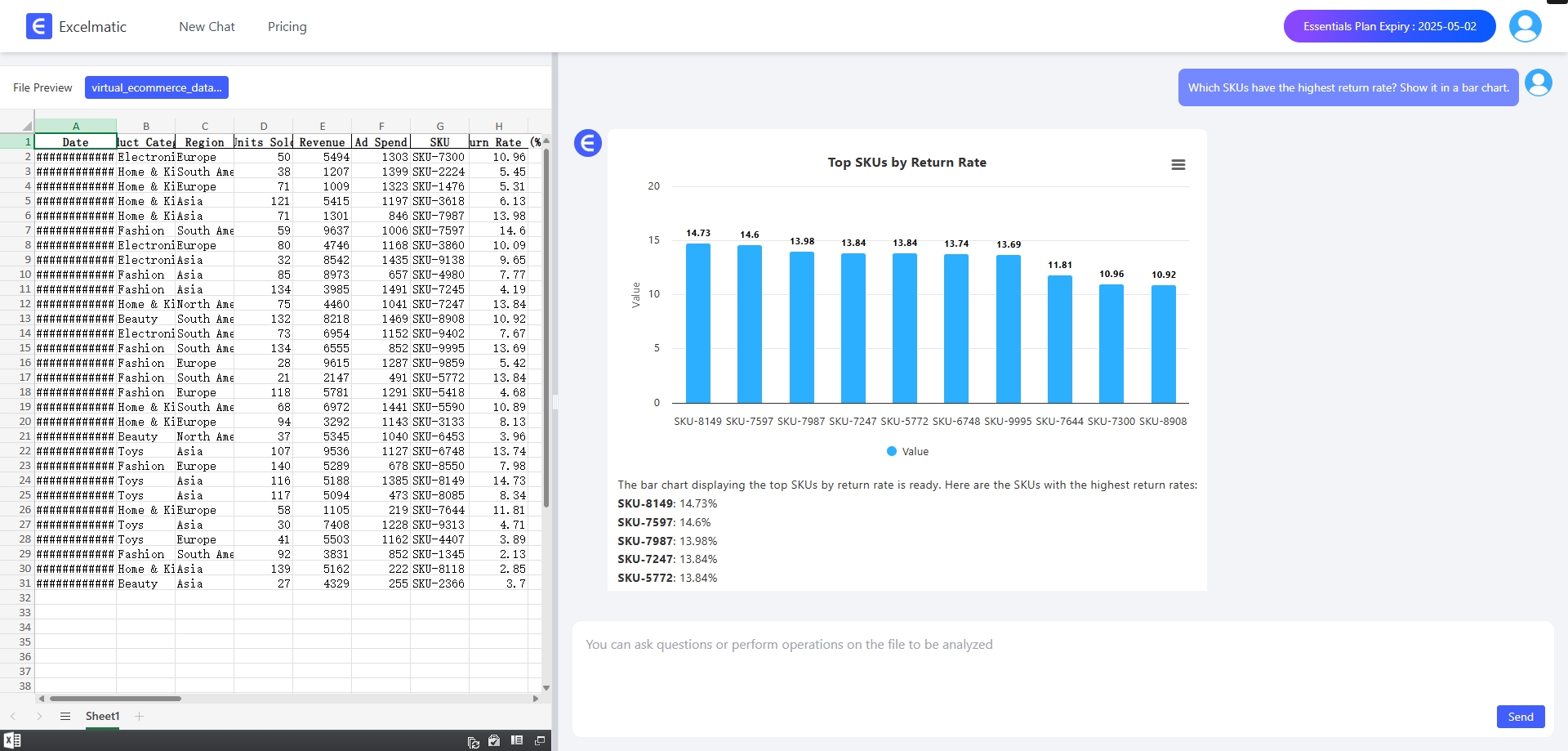
Task: Open the Pricing page
Action: pos(287,27)
